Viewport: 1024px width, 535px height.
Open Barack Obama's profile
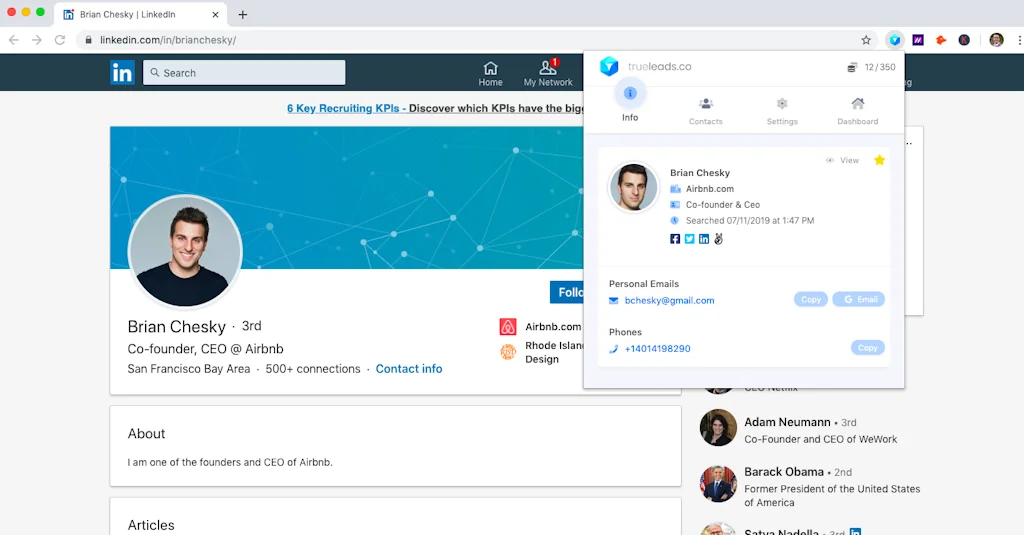(784, 472)
